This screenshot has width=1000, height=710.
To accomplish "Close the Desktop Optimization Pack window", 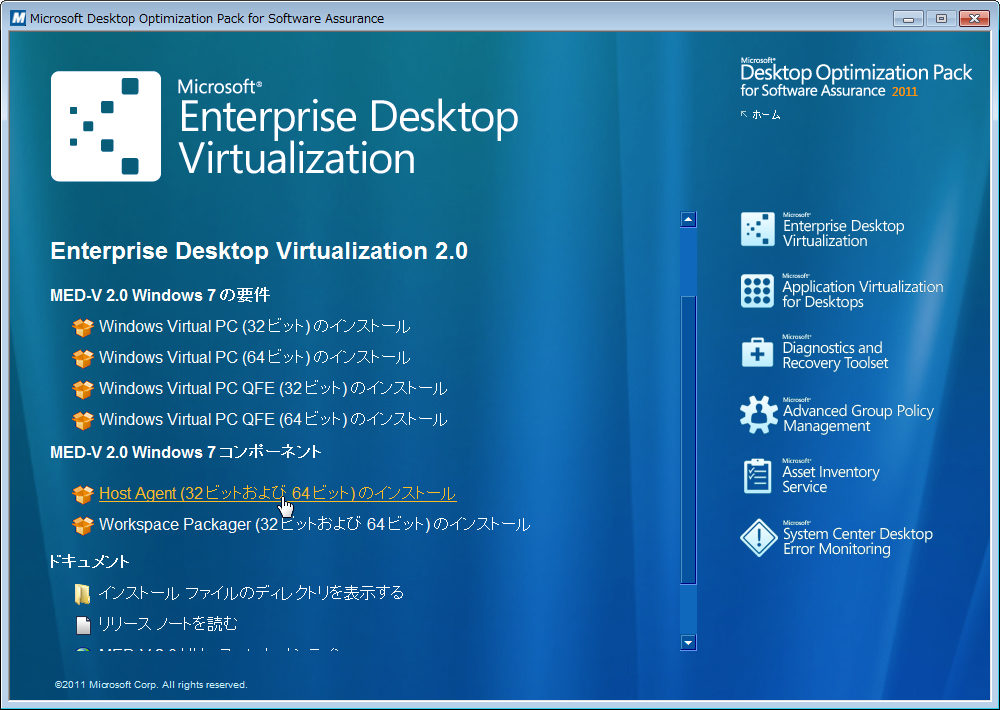I will click(974, 18).
